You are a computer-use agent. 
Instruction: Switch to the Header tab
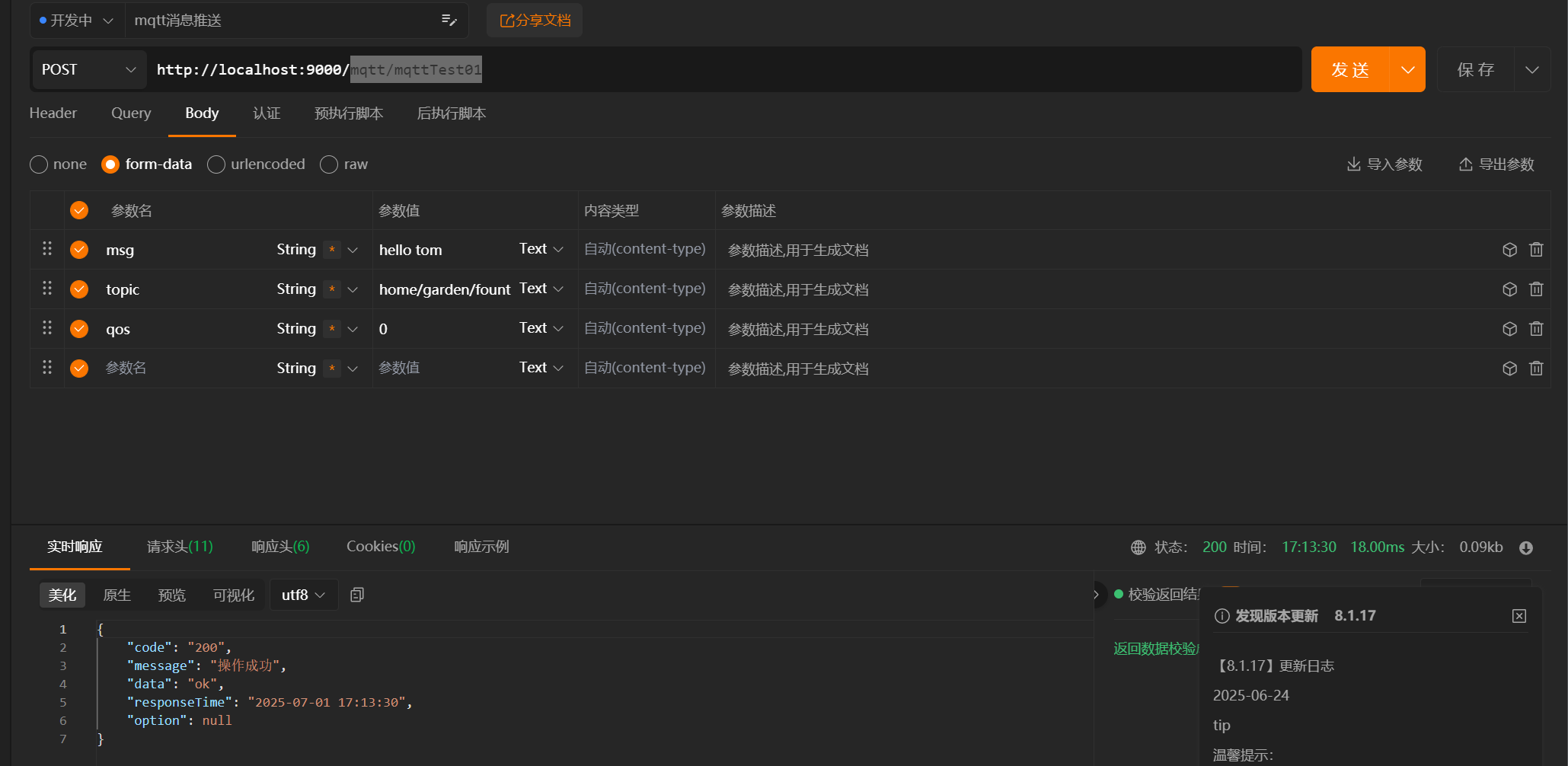(53, 113)
